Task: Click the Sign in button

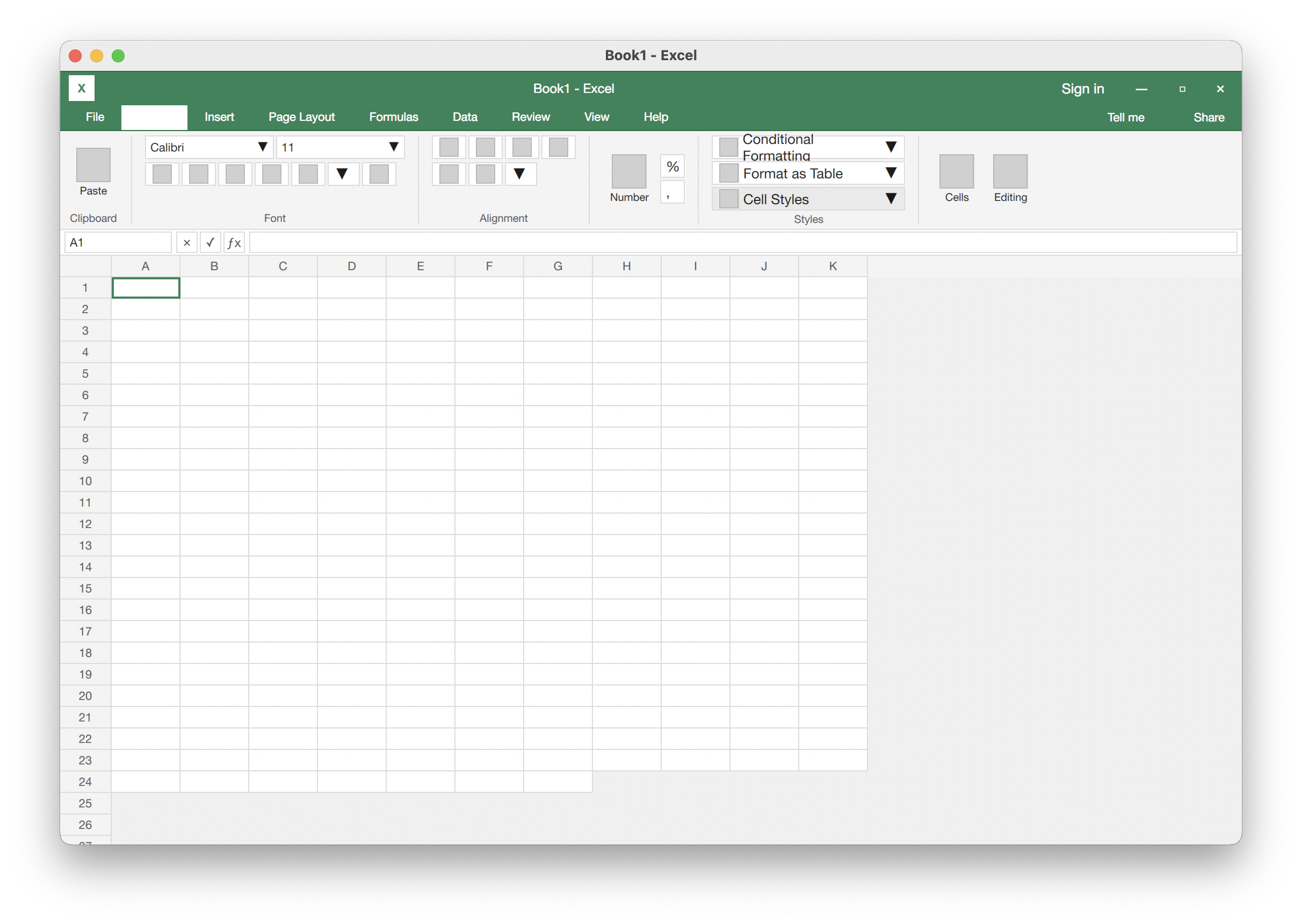Action: [1082, 89]
